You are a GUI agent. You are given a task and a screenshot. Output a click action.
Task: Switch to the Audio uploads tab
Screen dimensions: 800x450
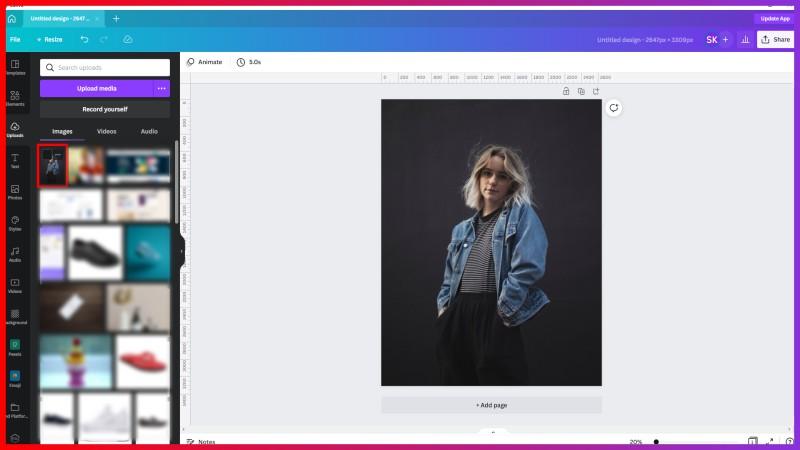click(x=149, y=131)
